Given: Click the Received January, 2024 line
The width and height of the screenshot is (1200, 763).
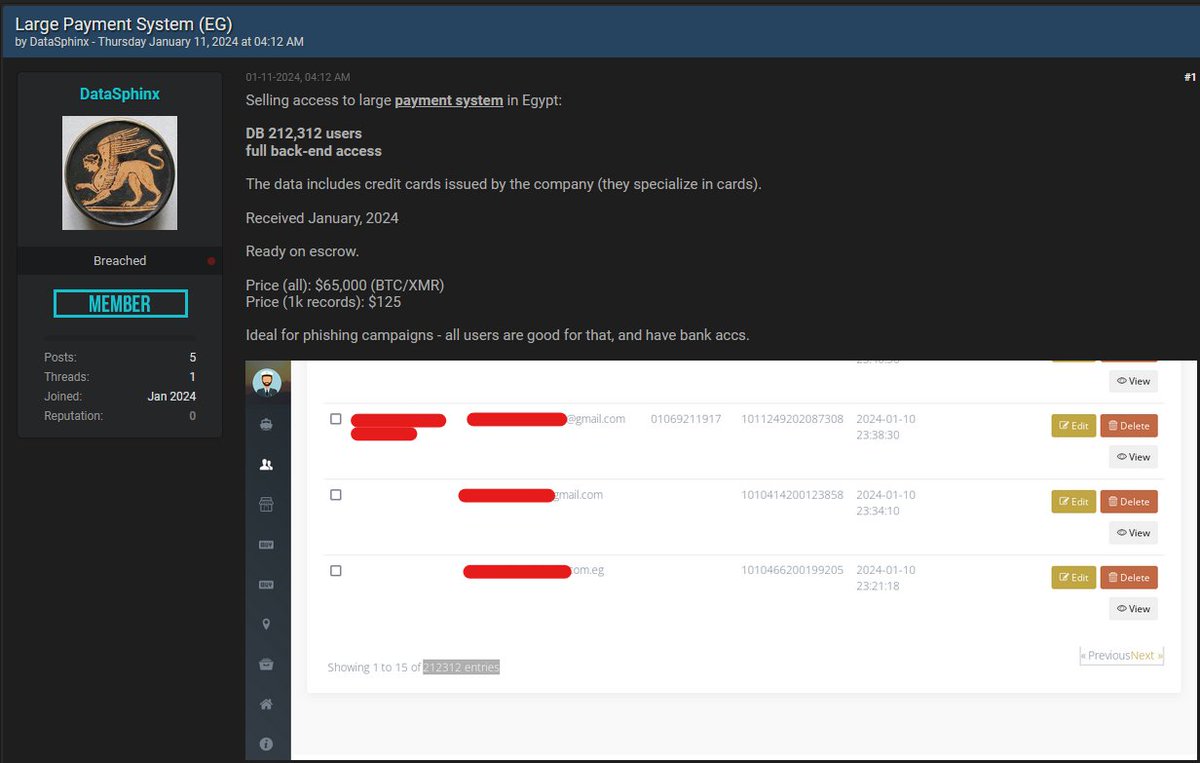Looking at the screenshot, I should 322,218.
